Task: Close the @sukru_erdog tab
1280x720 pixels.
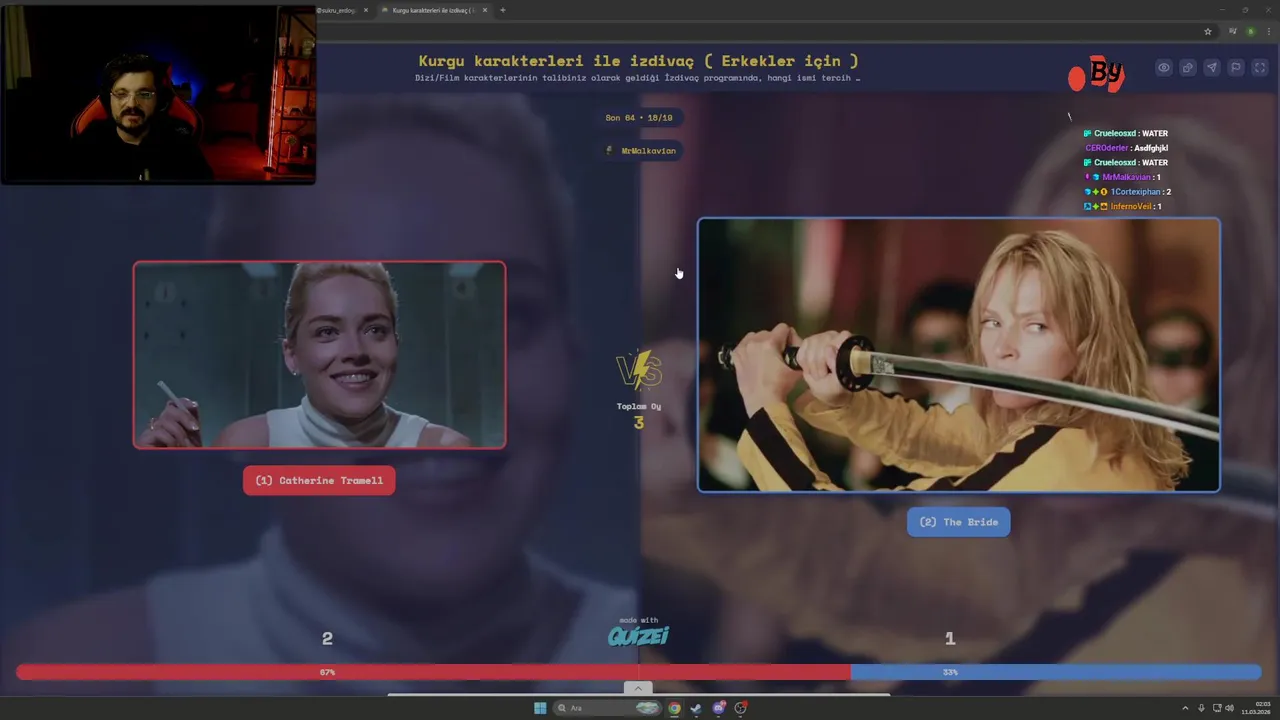Action: tap(366, 10)
